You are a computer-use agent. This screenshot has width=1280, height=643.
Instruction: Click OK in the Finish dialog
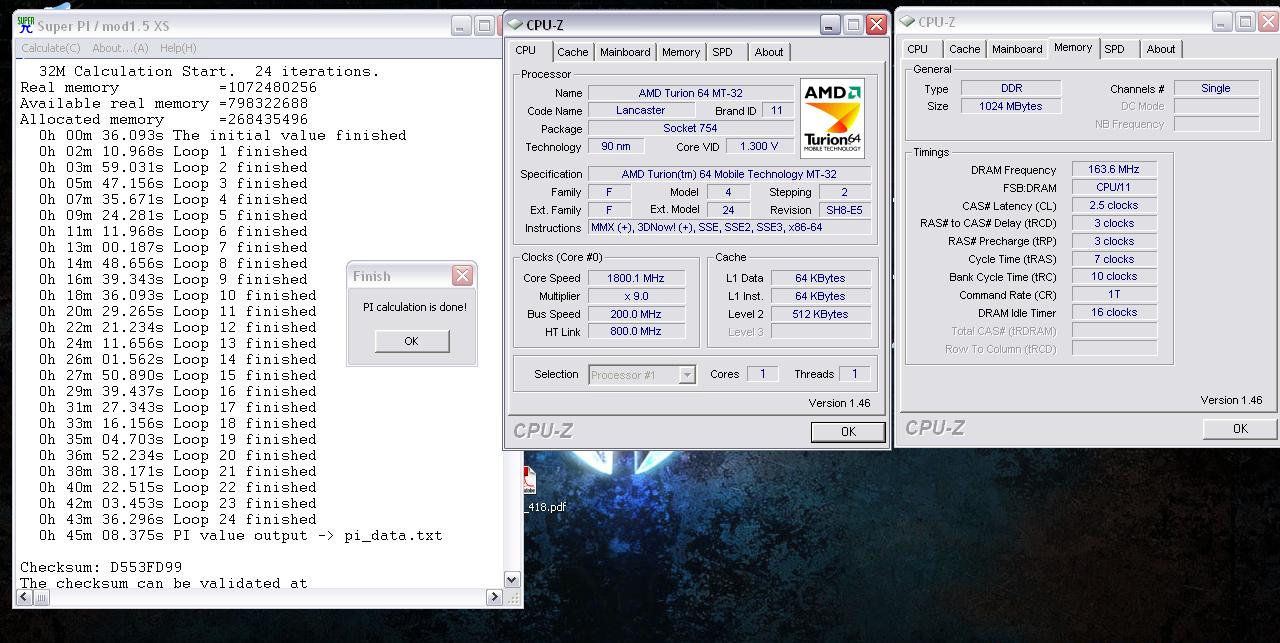pos(411,341)
